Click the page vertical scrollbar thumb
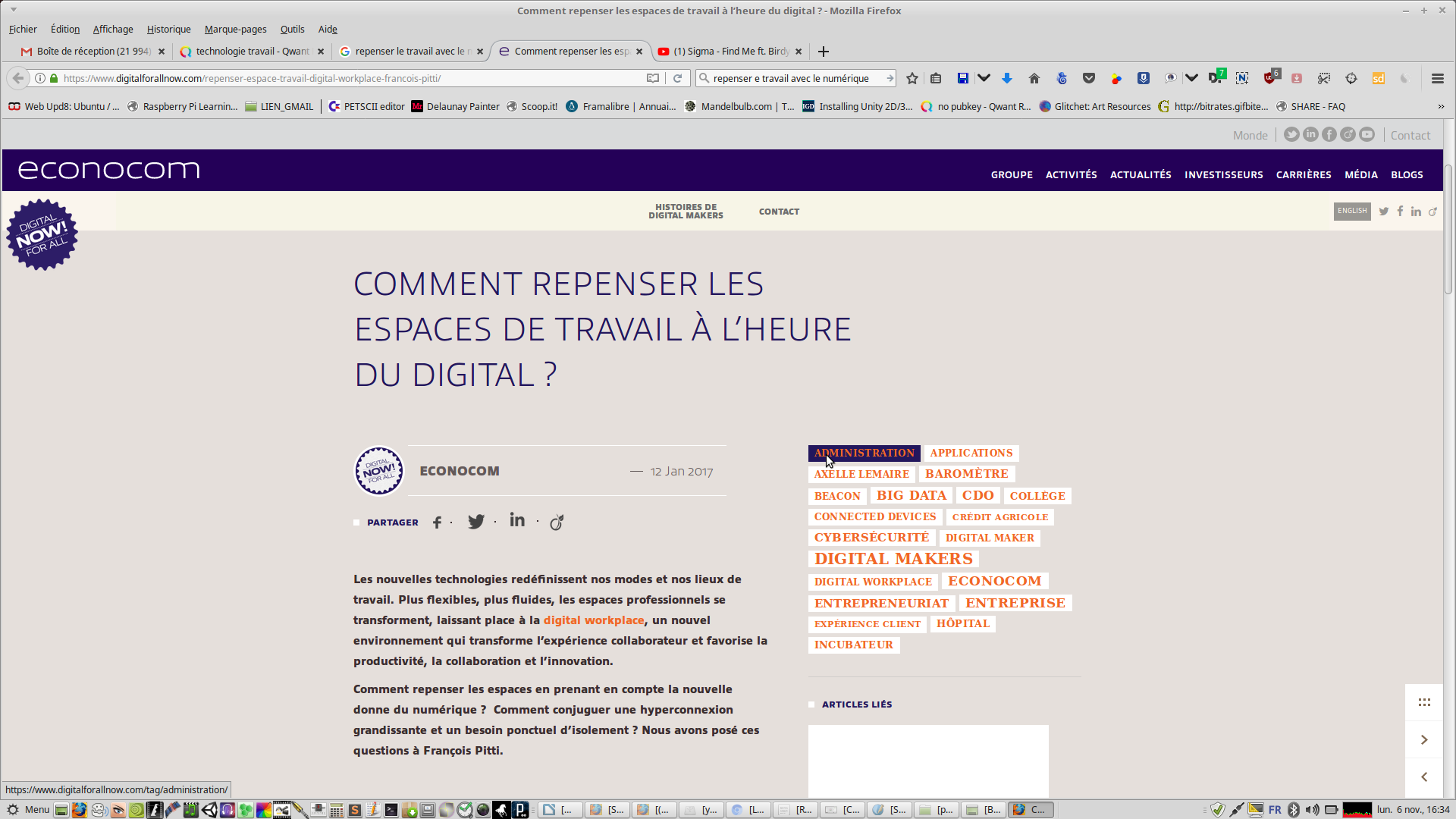1456x819 pixels. [1448, 227]
